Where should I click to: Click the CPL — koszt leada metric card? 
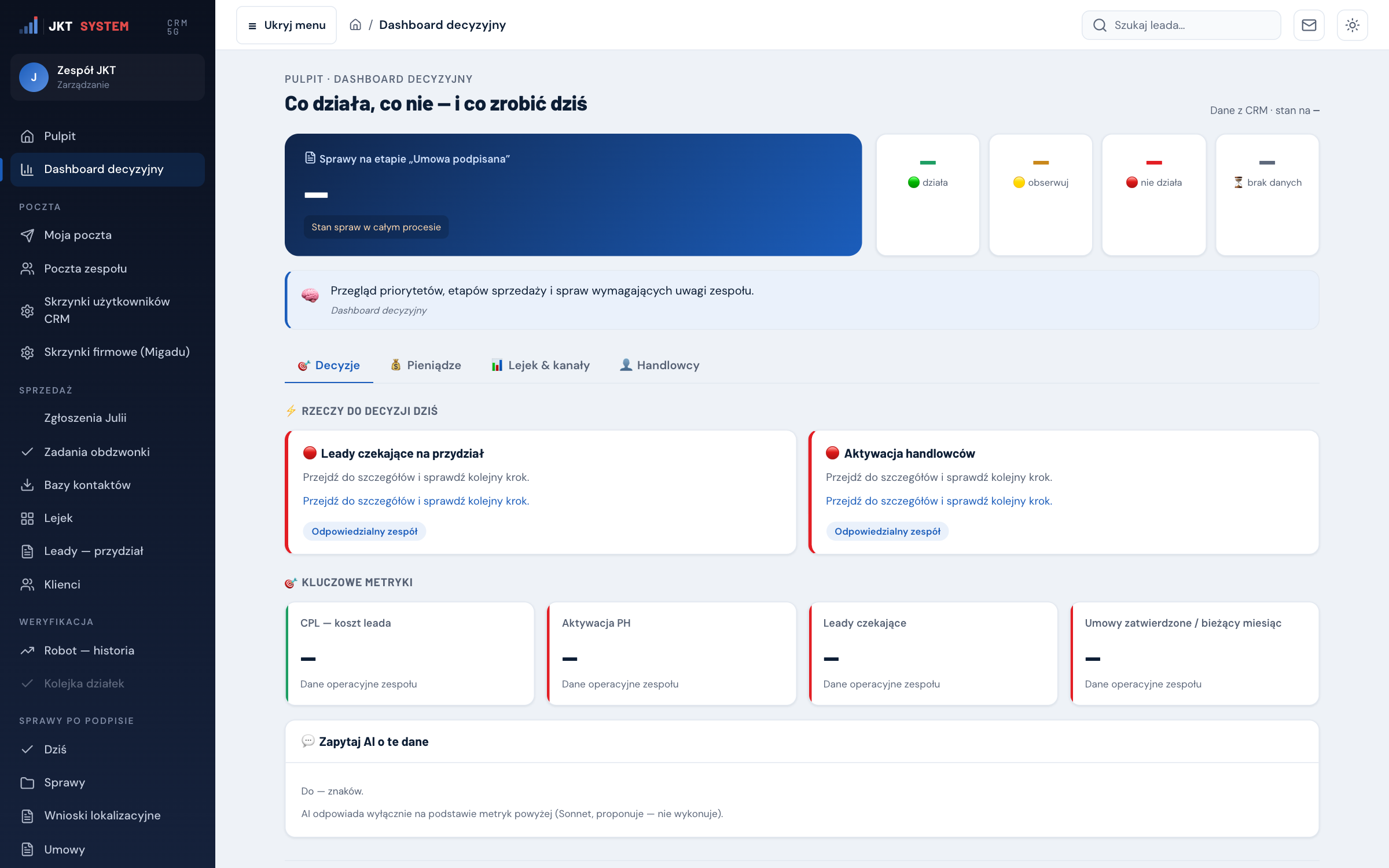point(410,654)
